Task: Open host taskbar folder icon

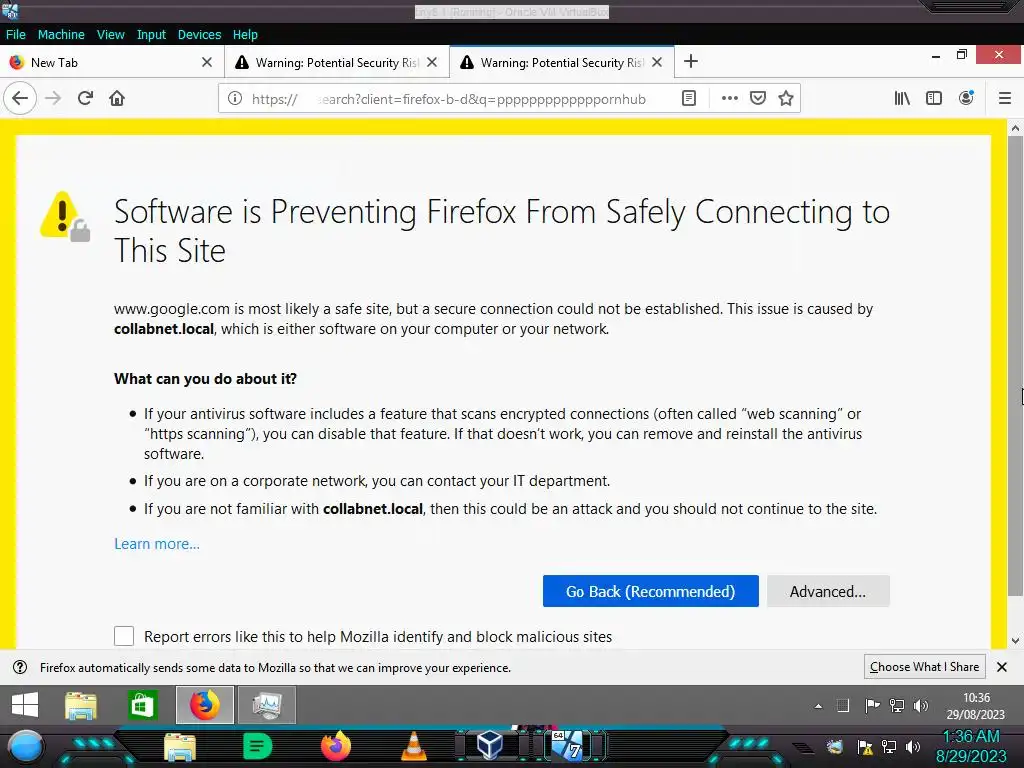Action: coord(180,748)
